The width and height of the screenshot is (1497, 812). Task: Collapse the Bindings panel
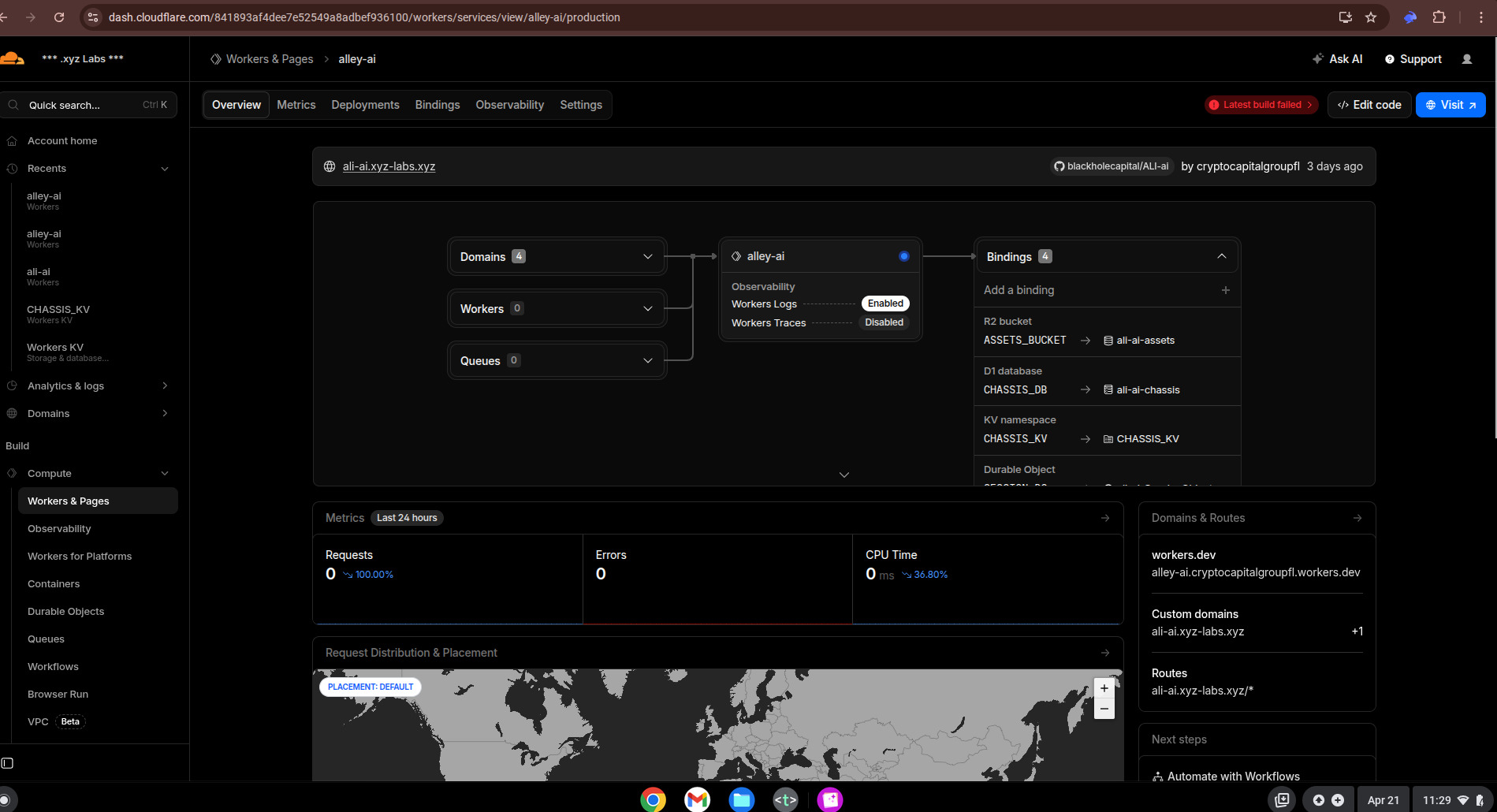point(1221,256)
